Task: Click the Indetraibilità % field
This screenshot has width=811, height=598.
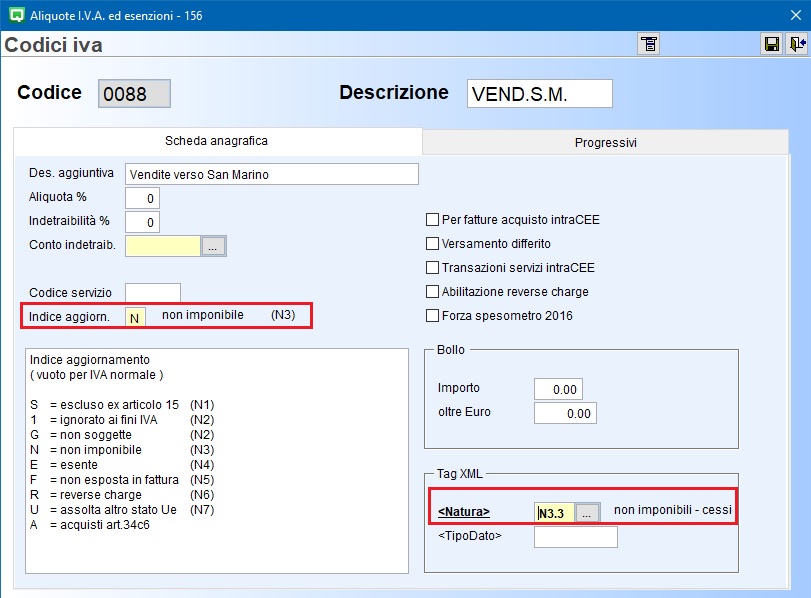Action: (142, 222)
